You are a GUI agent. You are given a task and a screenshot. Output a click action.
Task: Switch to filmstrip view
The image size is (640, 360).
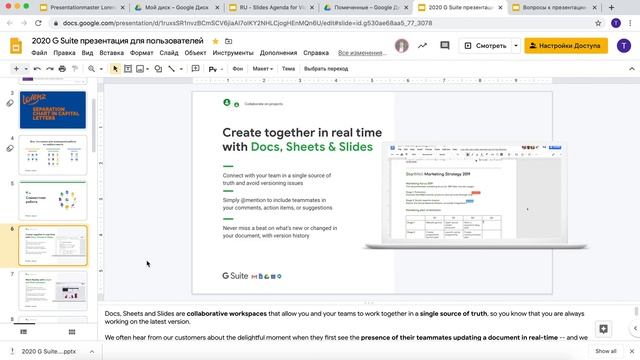pyautogui.click(x=24, y=332)
